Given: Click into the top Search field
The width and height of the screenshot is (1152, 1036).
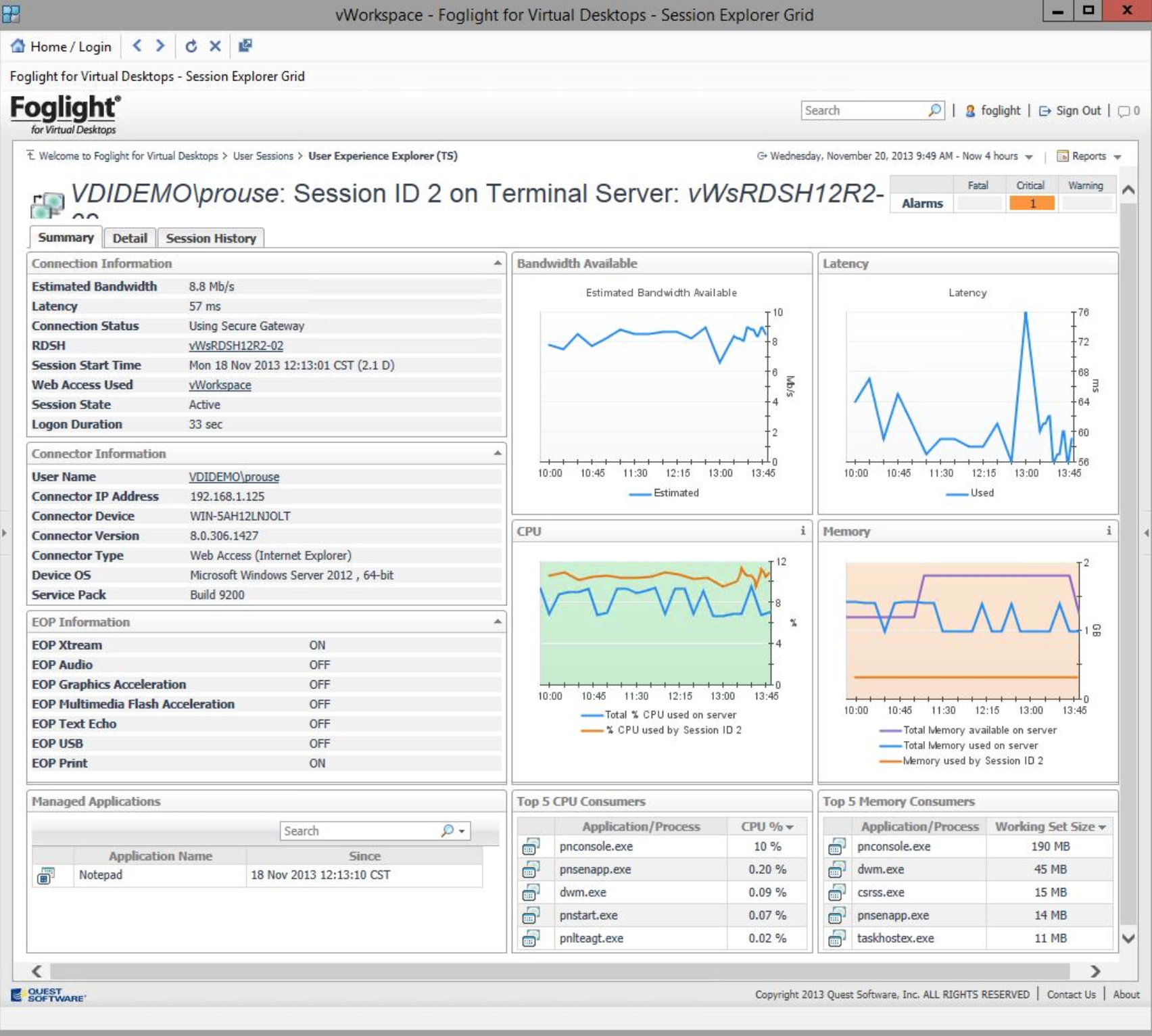Looking at the screenshot, I should (x=864, y=110).
